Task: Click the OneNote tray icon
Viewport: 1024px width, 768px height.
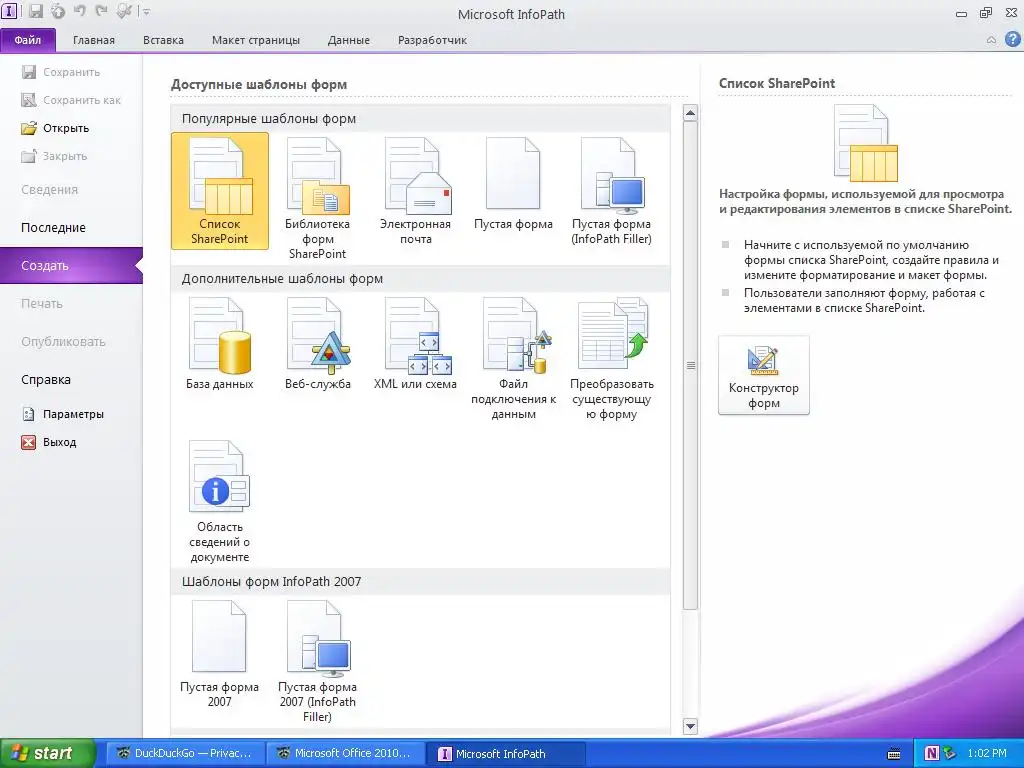Action: click(x=932, y=753)
